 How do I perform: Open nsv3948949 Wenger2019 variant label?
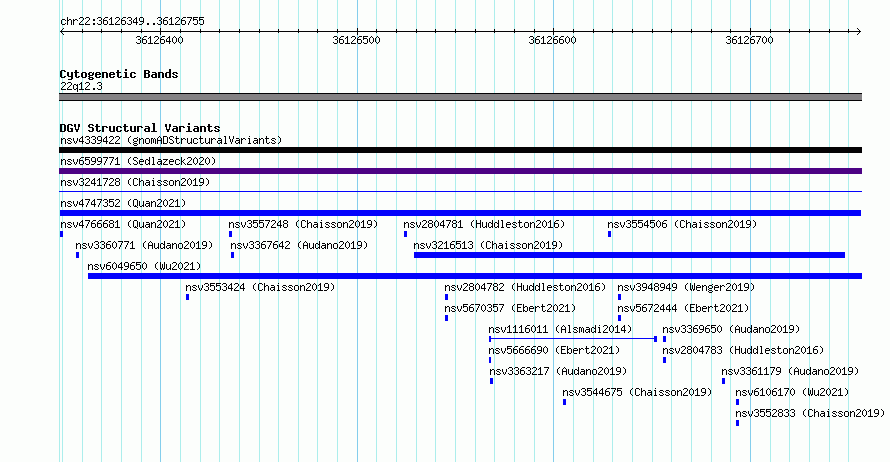pyautogui.click(x=686, y=287)
